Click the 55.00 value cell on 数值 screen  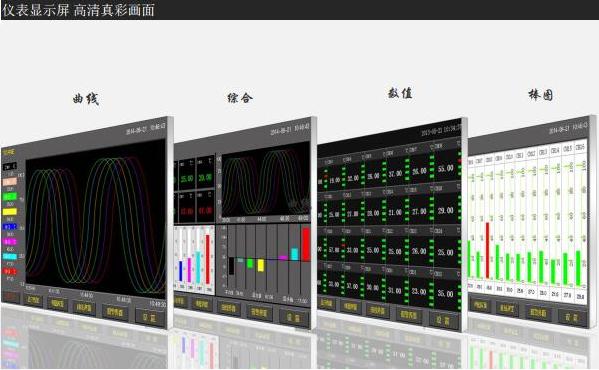point(446,168)
